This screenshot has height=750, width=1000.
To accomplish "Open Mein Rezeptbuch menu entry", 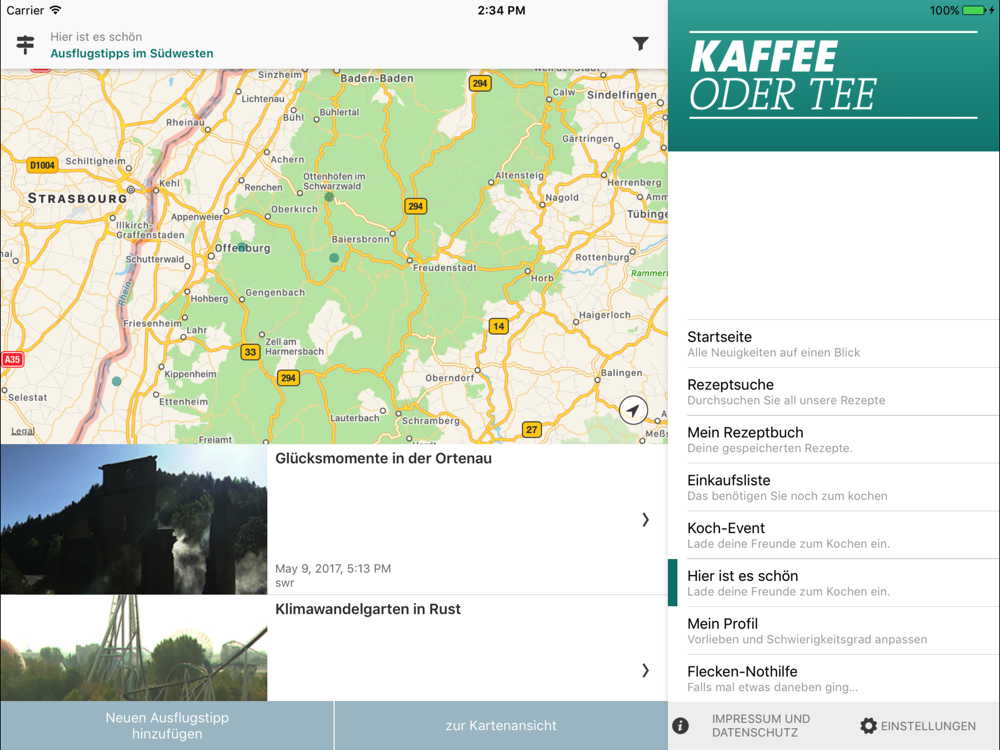I will (834, 439).
